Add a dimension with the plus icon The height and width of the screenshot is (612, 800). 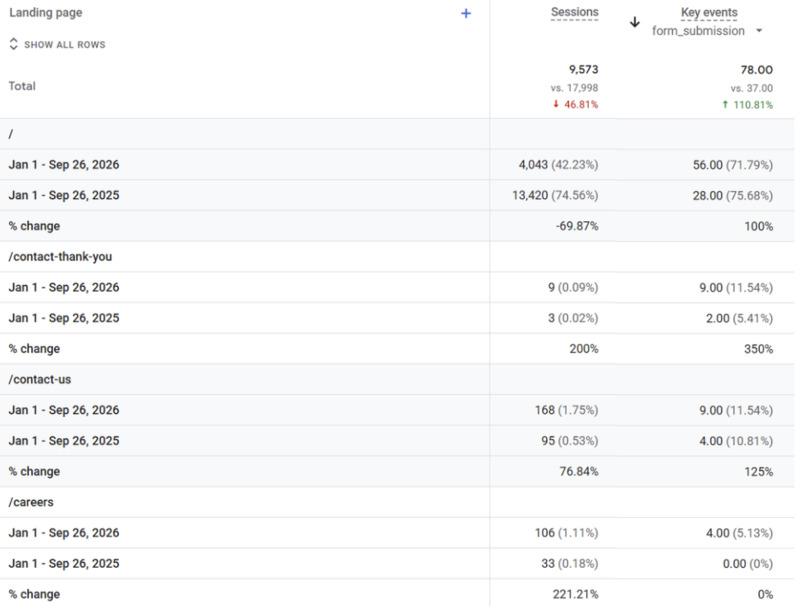point(466,13)
